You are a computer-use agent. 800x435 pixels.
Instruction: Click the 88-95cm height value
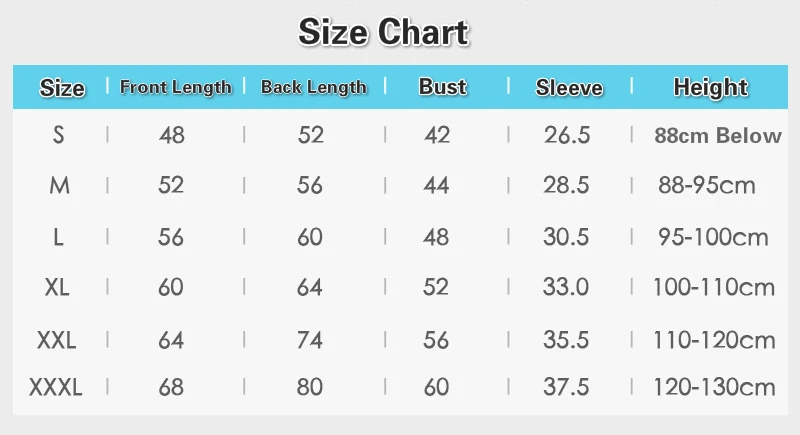coord(707,185)
